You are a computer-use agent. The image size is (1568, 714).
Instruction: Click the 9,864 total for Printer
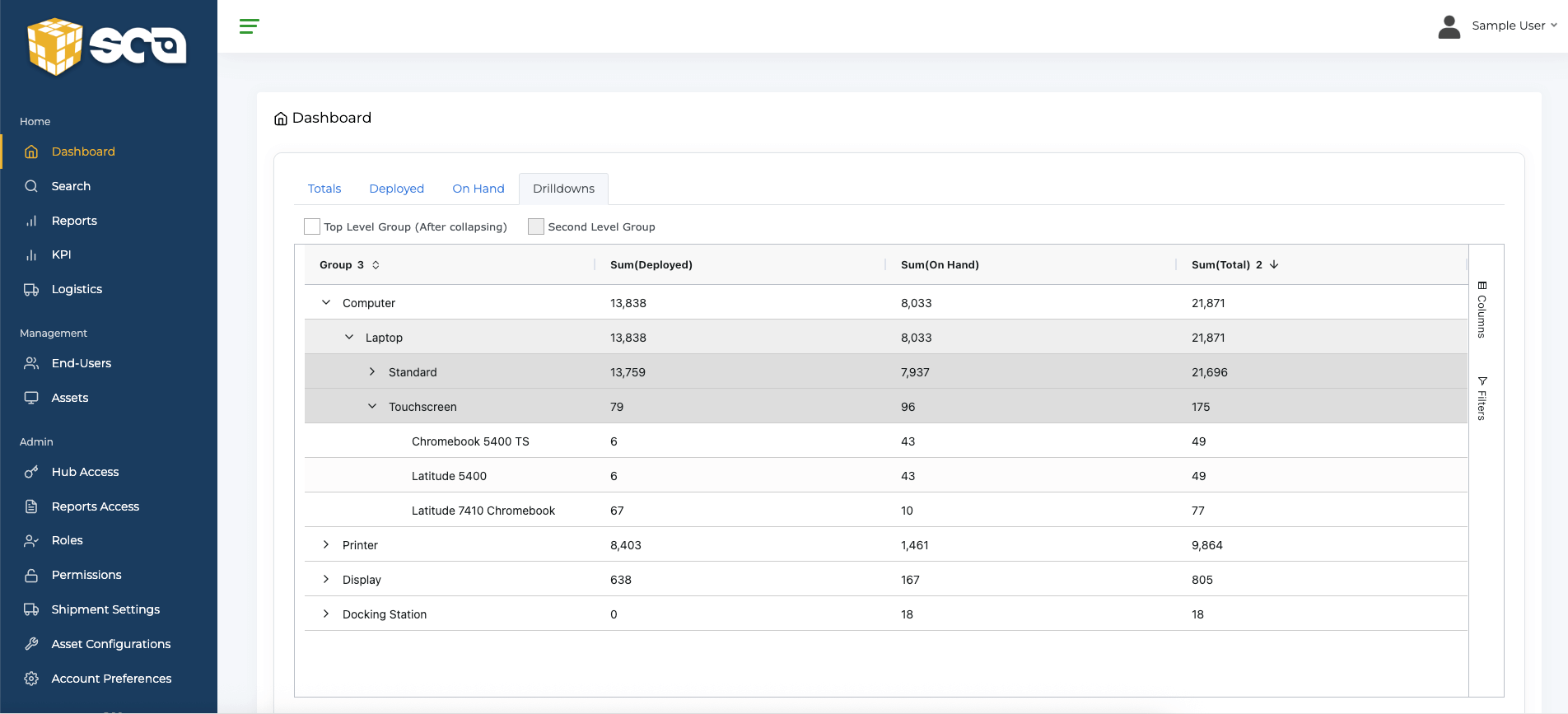(1207, 545)
